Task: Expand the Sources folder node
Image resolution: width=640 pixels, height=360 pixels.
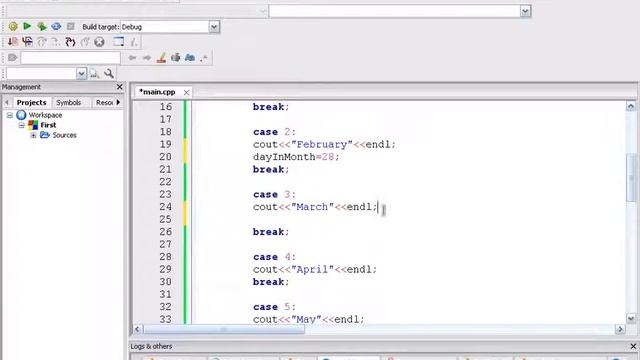Action: pyautogui.click(x=33, y=135)
